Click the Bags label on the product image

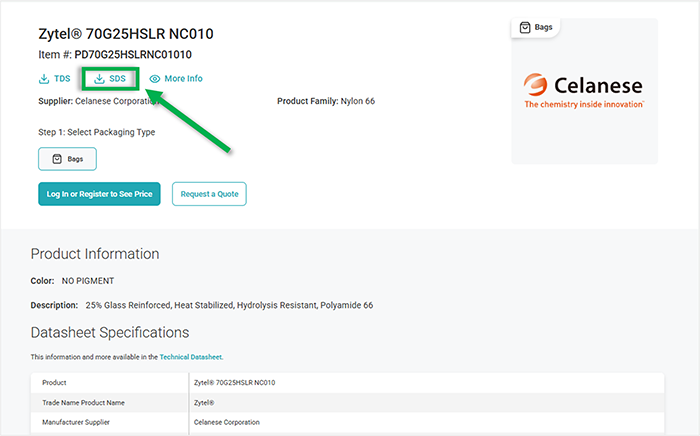[543, 27]
